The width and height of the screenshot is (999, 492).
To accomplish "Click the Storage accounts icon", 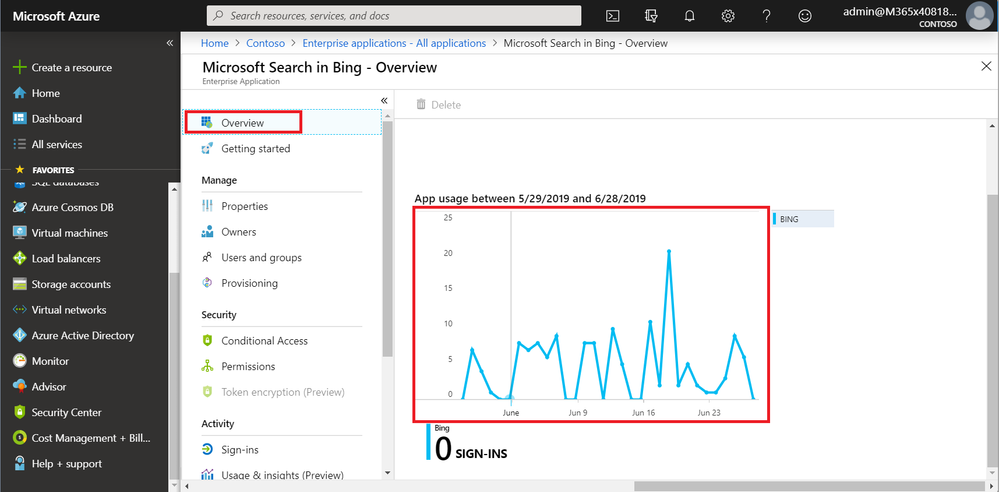I will (x=20, y=284).
